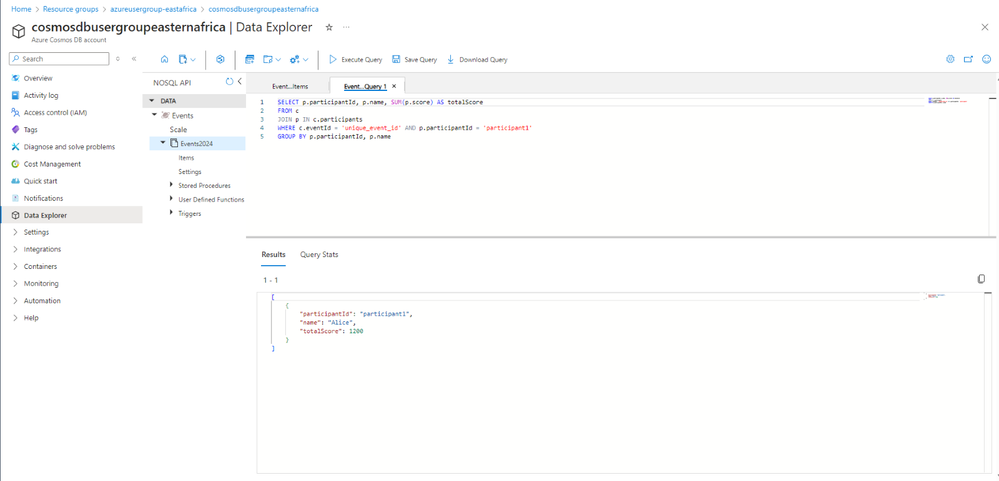Screen dimensions: 999x481
Task: Open the Query Stats tab
Action: (319, 254)
